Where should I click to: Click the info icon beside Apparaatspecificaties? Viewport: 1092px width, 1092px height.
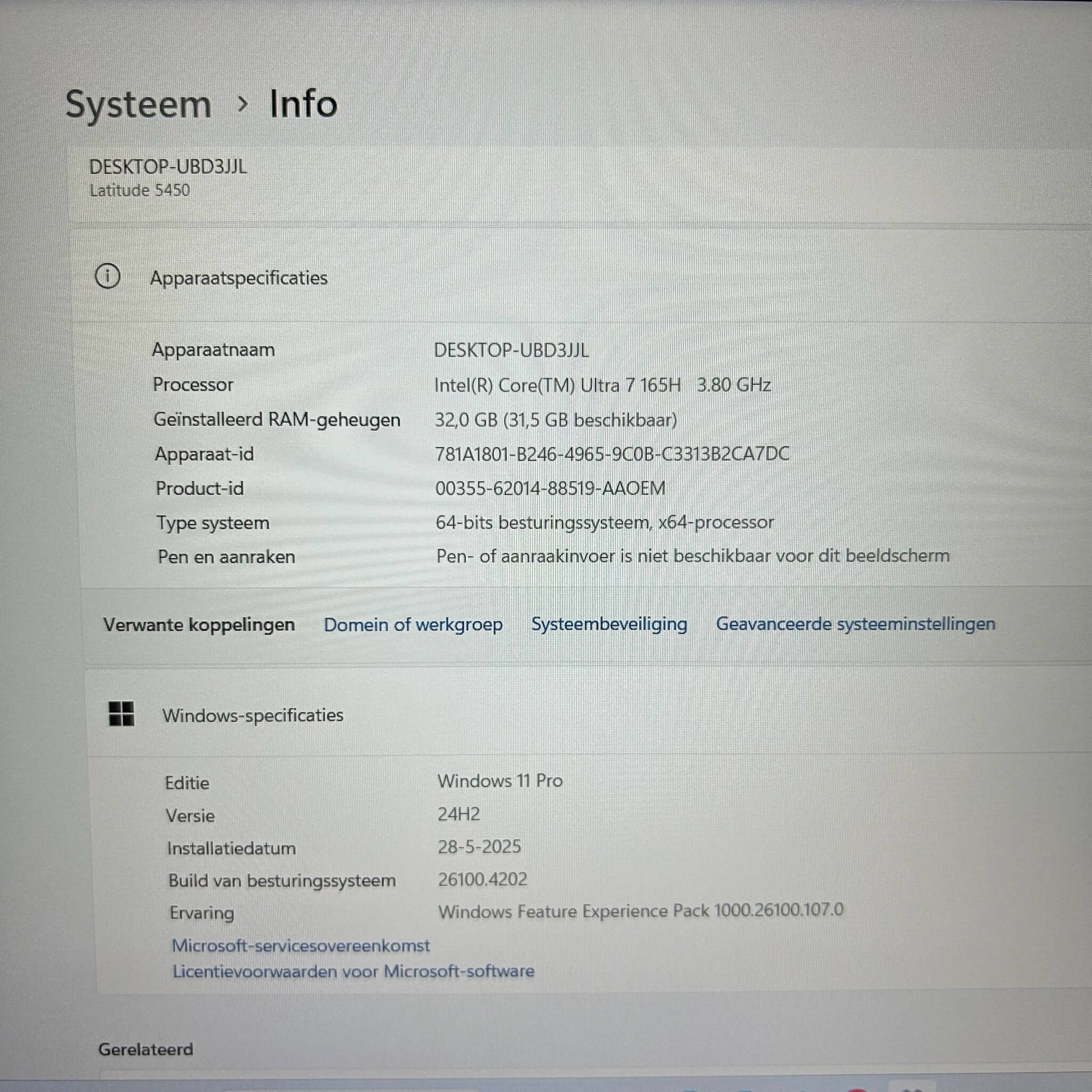[107, 277]
